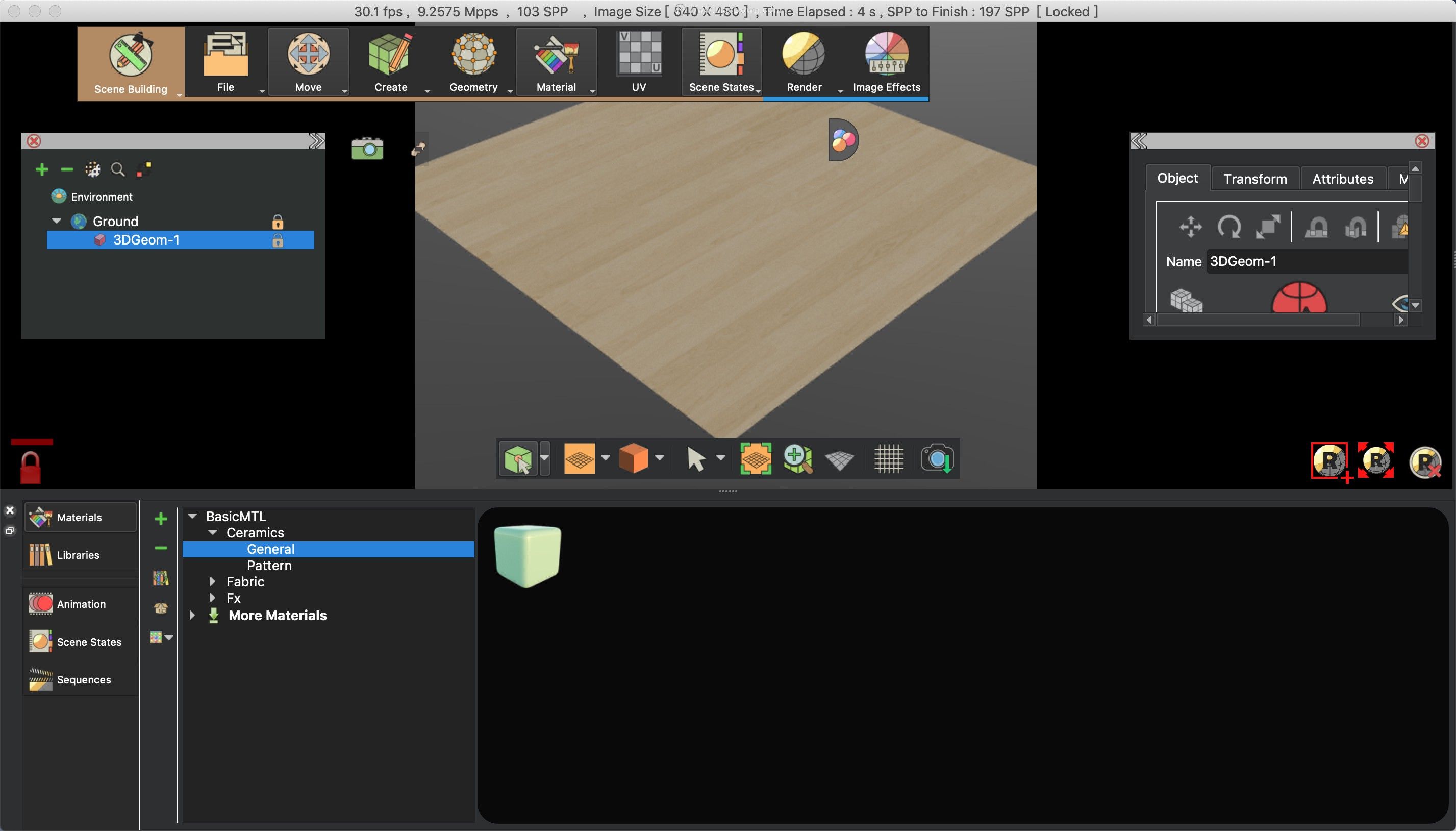Click right arrow of properties horizontal scrollbar
Image resolution: width=1456 pixels, height=831 pixels.
(x=1400, y=320)
